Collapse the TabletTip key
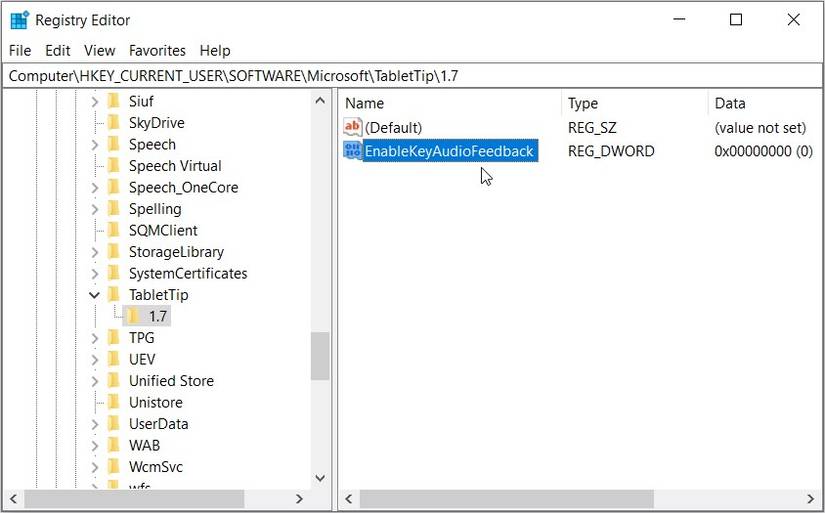 (95, 295)
